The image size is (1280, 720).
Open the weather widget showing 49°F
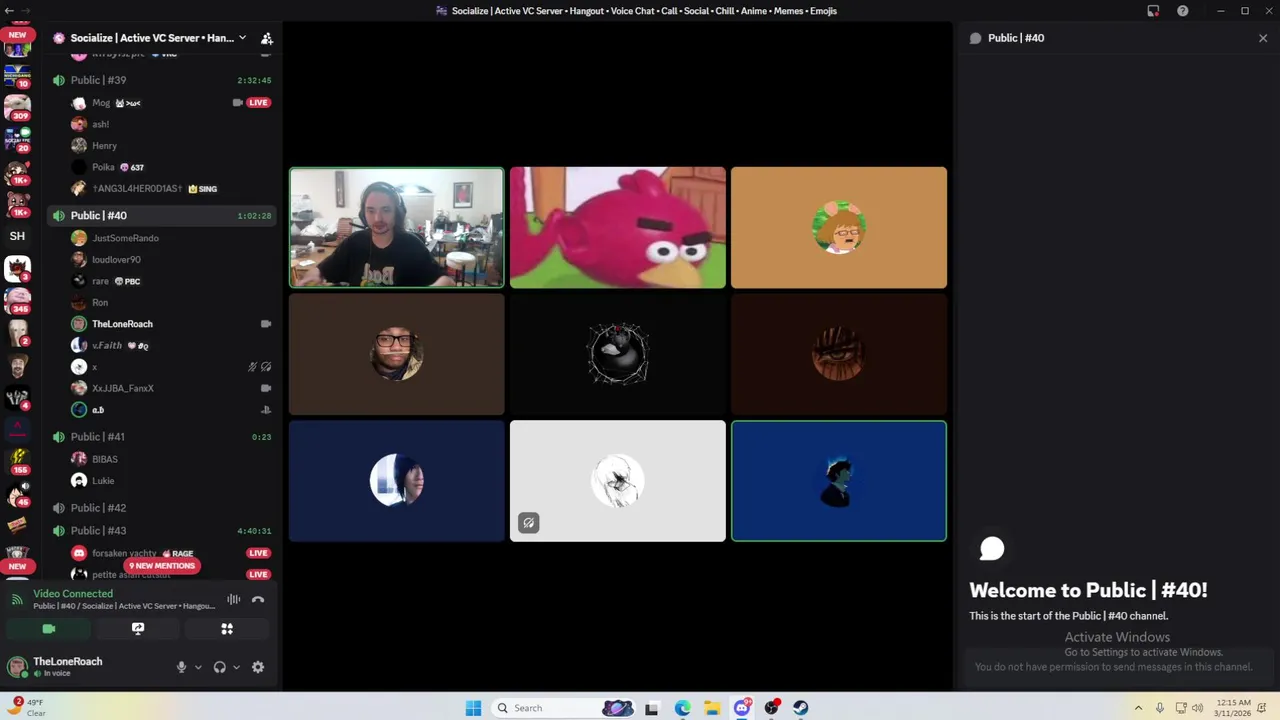coord(28,707)
